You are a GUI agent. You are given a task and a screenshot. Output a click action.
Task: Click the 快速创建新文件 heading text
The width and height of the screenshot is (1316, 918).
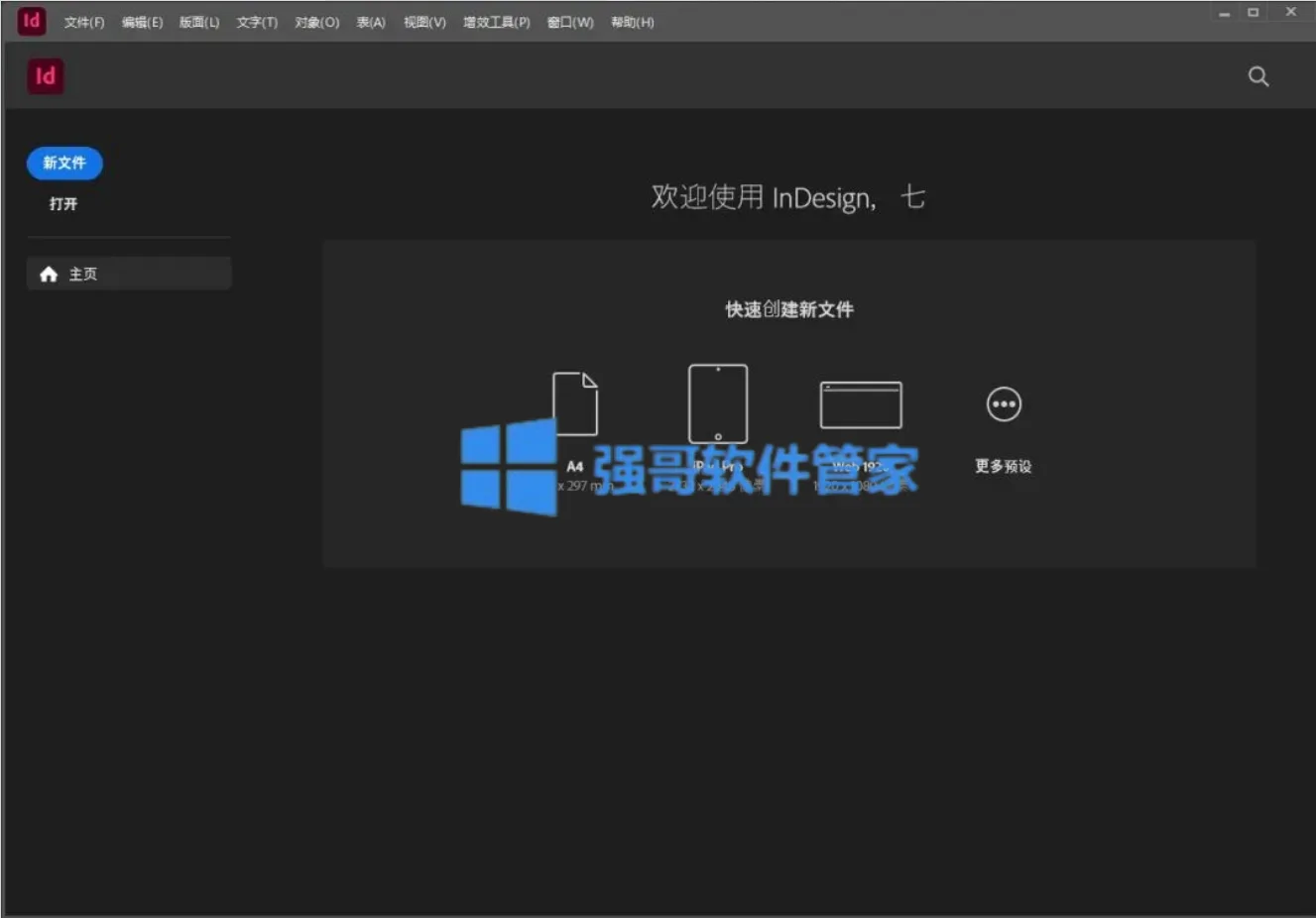pyautogui.click(x=789, y=309)
